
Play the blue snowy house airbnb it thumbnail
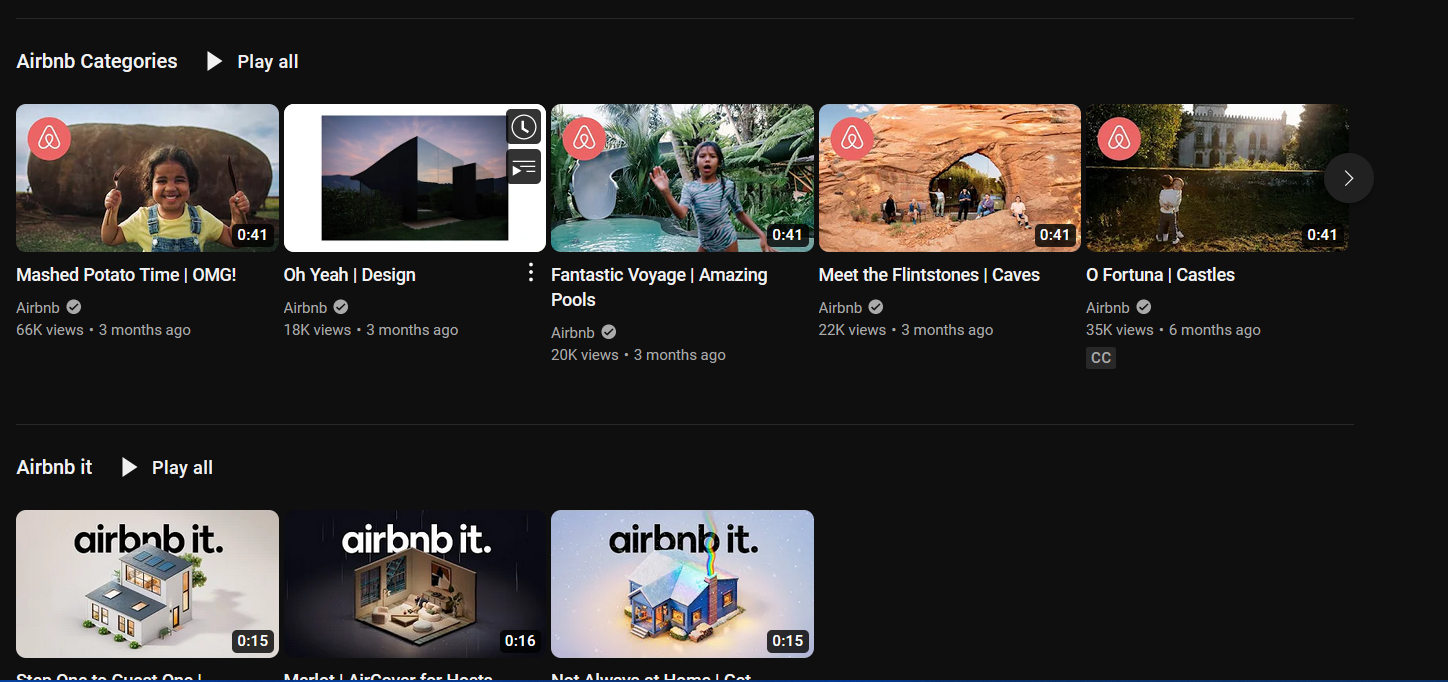point(682,584)
